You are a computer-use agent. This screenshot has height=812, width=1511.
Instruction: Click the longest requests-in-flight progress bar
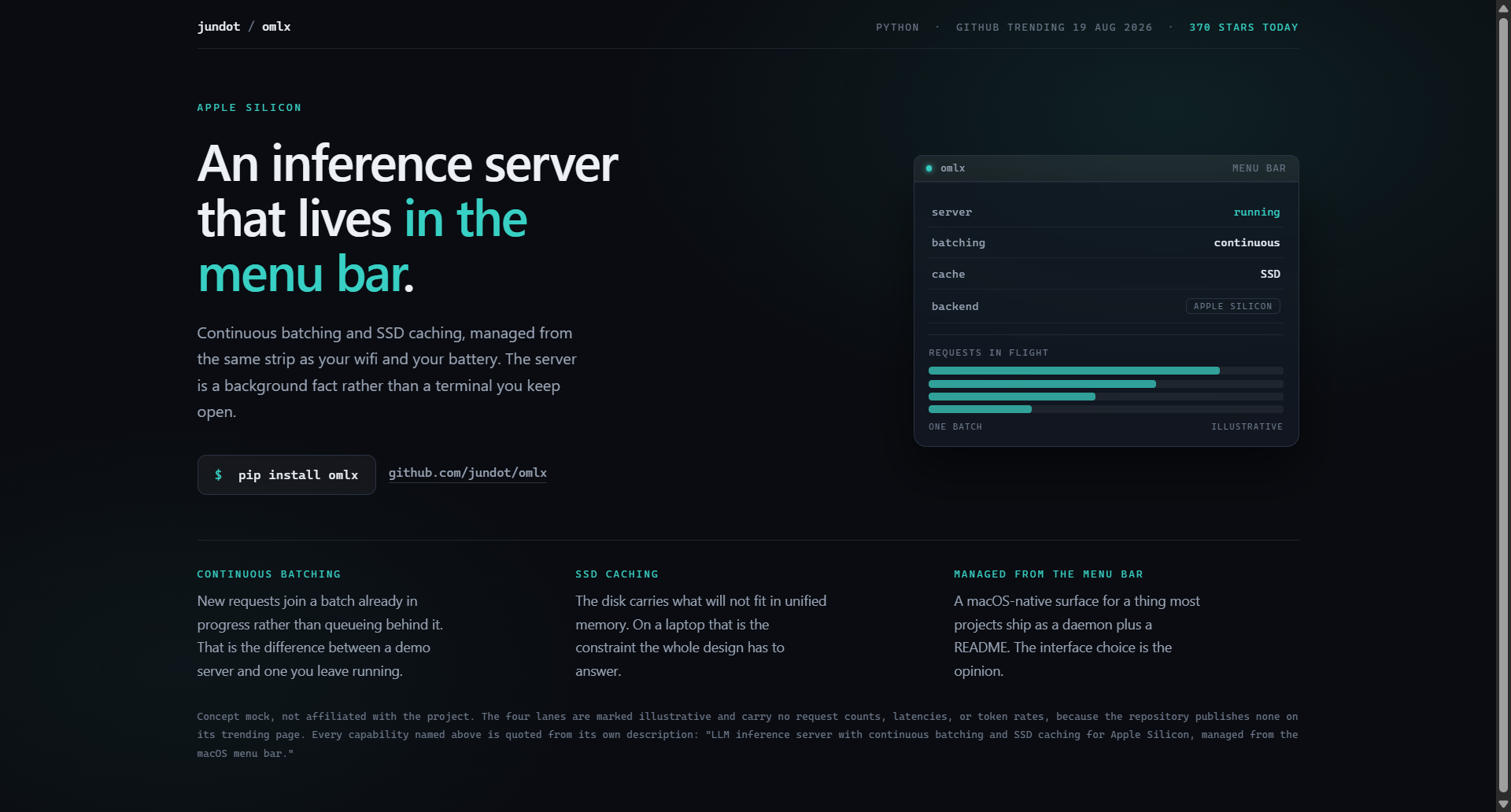click(x=1106, y=371)
